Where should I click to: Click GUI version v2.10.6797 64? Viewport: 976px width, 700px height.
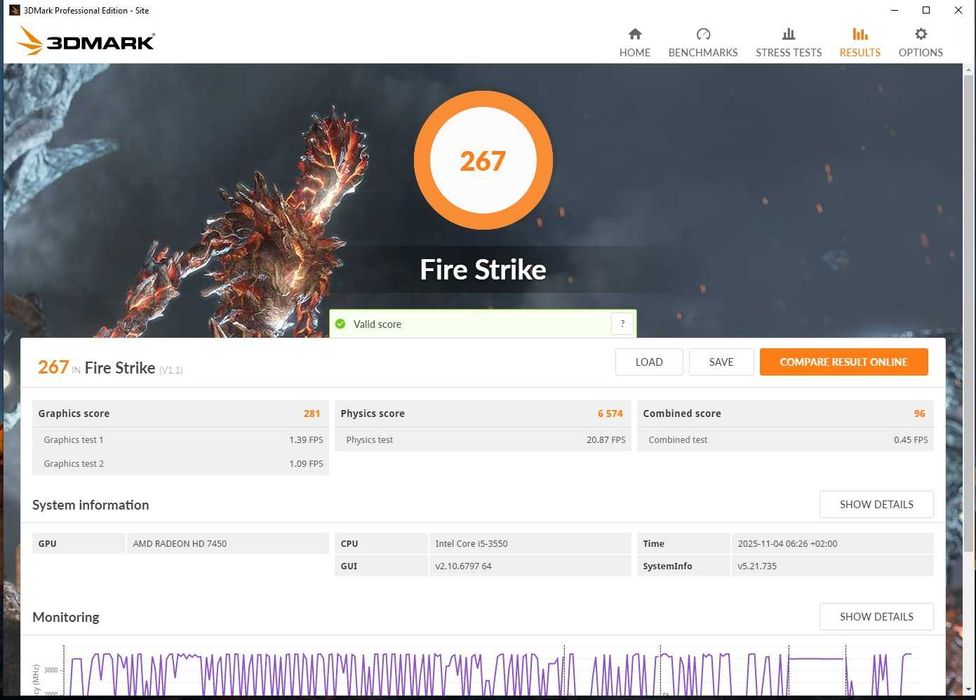coord(463,566)
